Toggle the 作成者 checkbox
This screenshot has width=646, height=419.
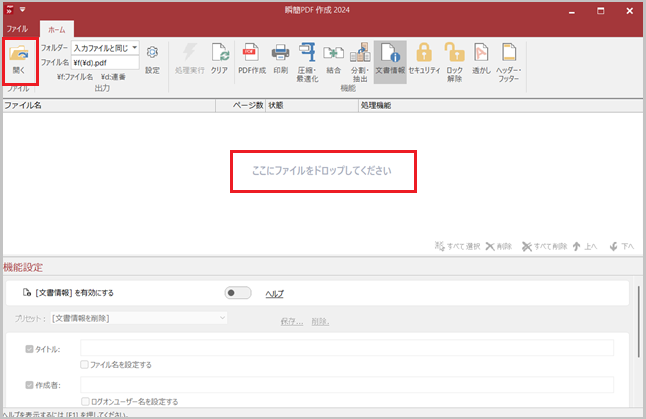[x=29, y=385]
